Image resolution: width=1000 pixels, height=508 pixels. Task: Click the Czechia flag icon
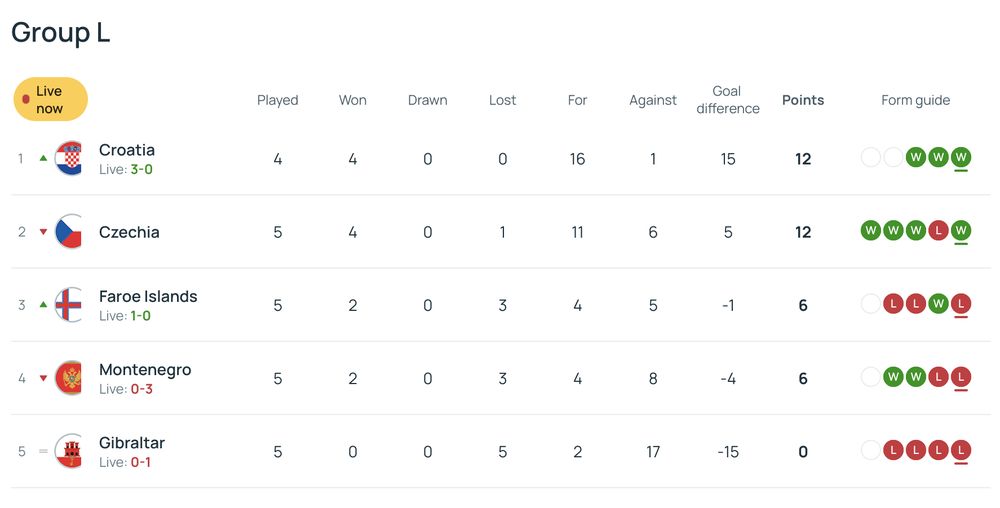click(x=69, y=232)
